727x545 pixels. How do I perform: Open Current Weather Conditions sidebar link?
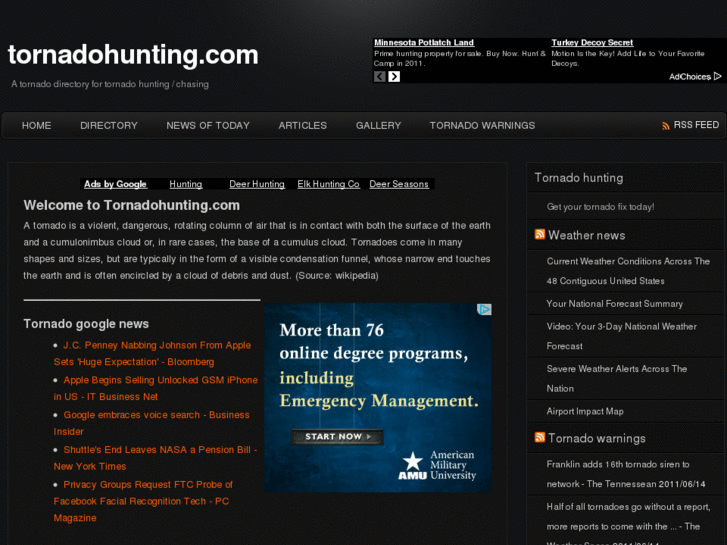628,271
